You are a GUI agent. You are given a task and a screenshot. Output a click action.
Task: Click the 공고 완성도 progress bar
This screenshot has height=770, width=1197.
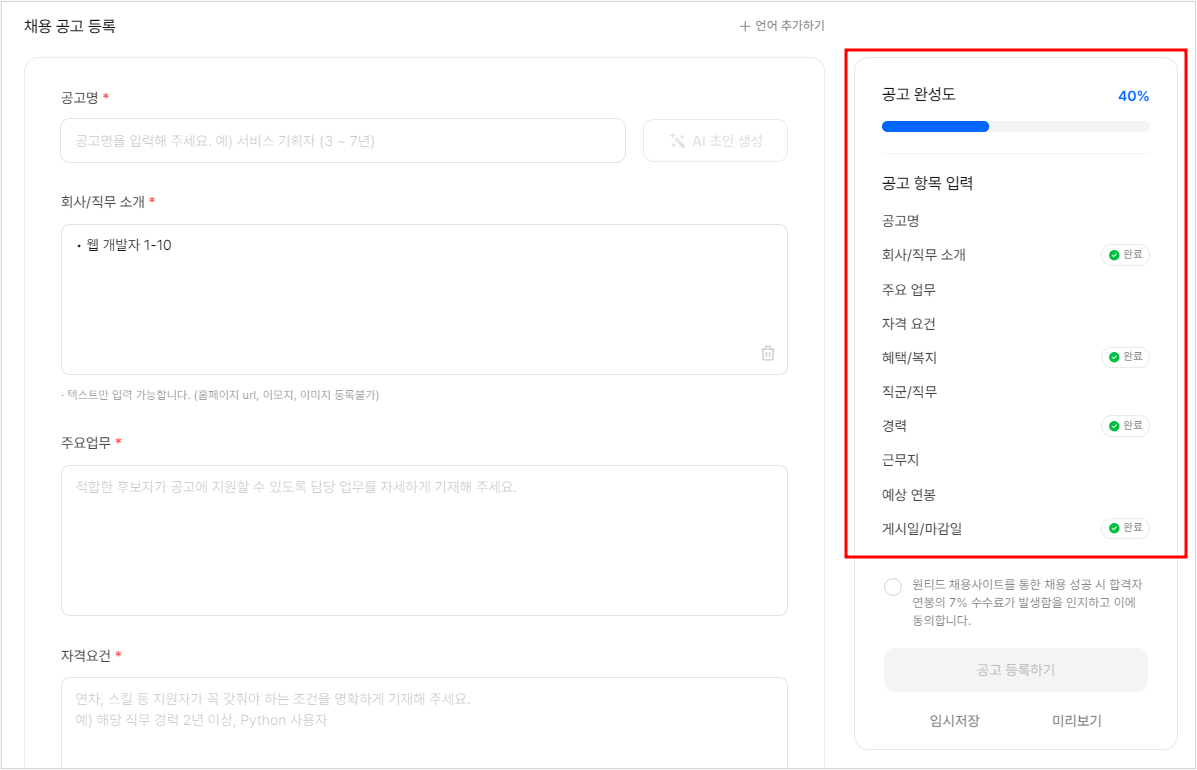(x=1015, y=127)
